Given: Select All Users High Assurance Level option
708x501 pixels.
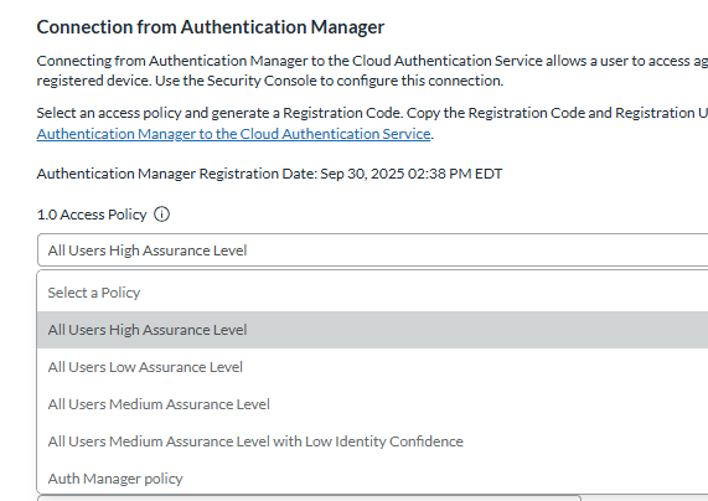Looking at the screenshot, I should click(373, 329).
